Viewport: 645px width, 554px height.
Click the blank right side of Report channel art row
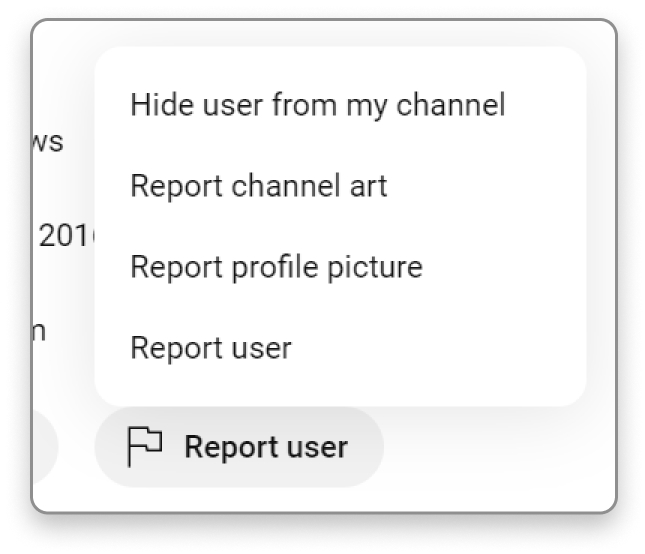click(490, 185)
